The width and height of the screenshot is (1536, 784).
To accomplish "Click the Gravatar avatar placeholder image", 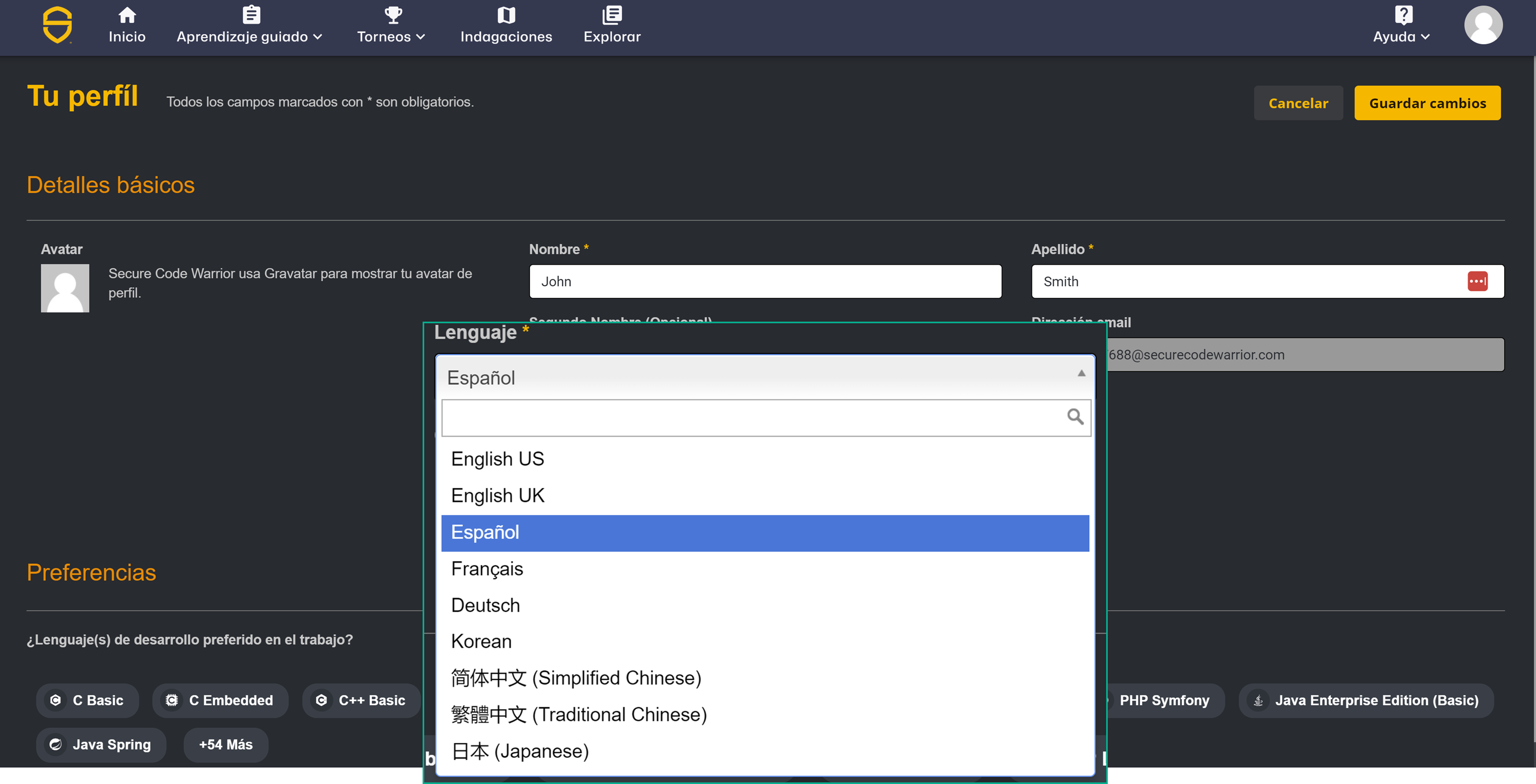I will point(65,288).
